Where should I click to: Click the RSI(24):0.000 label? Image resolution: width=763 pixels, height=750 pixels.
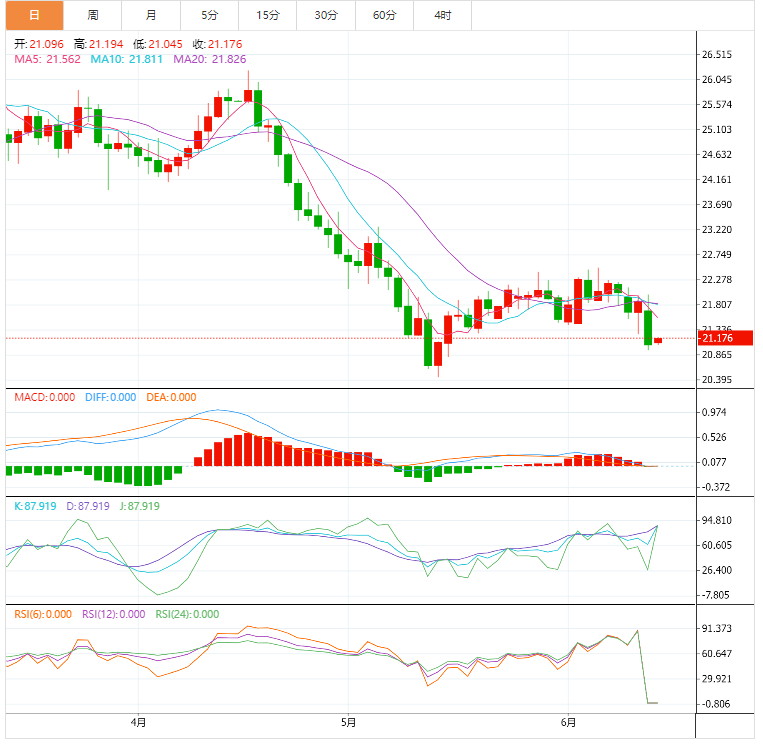tap(187, 614)
